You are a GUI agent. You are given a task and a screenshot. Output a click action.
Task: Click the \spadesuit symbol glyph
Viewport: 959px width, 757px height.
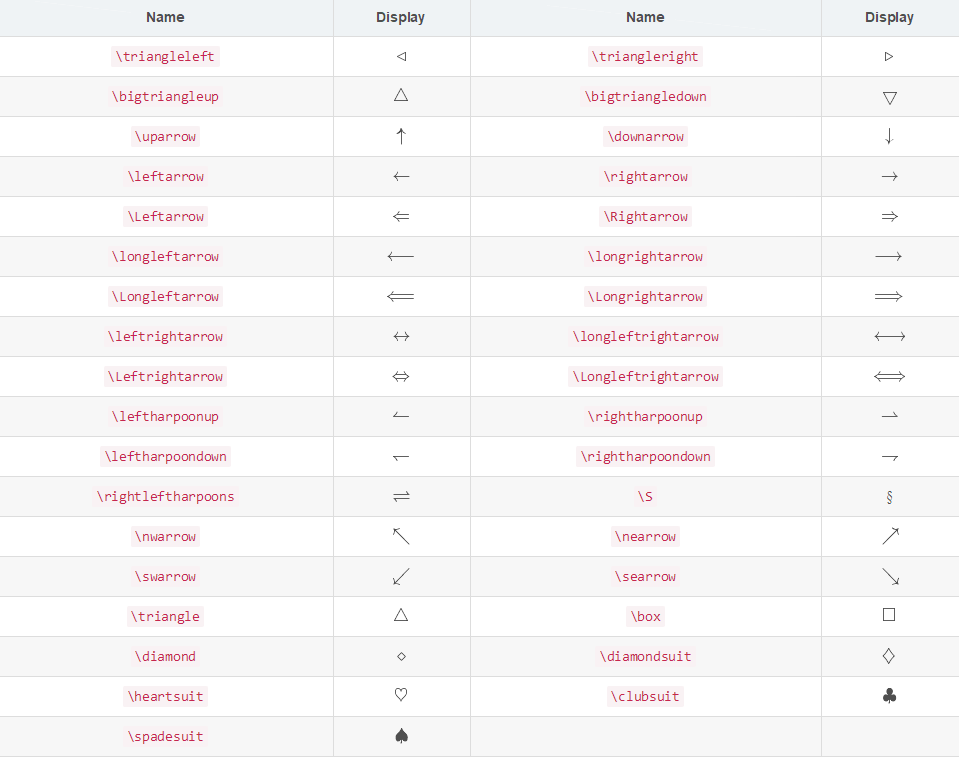coord(401,736)
